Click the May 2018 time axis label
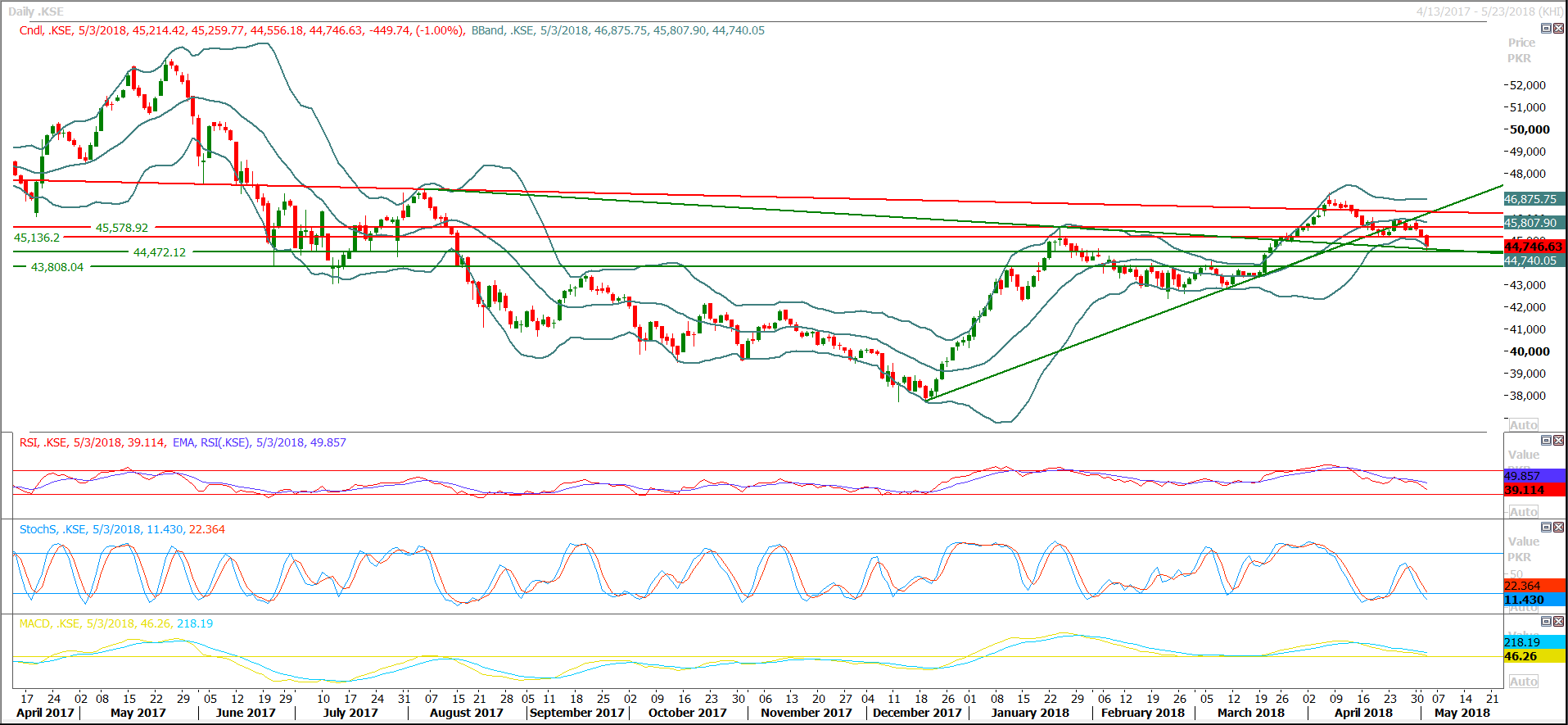The image size is (1568, 725). [x=1462, y=713]
